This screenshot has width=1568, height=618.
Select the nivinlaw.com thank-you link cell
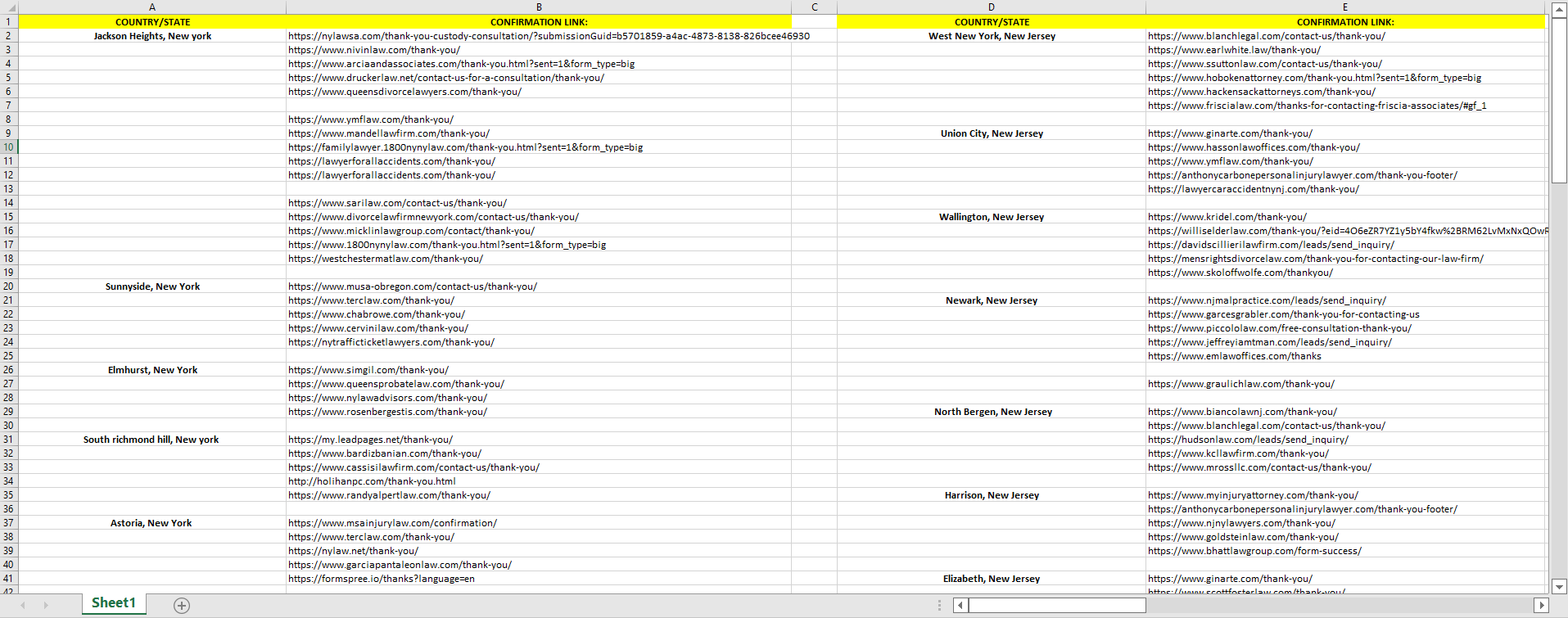539,50
